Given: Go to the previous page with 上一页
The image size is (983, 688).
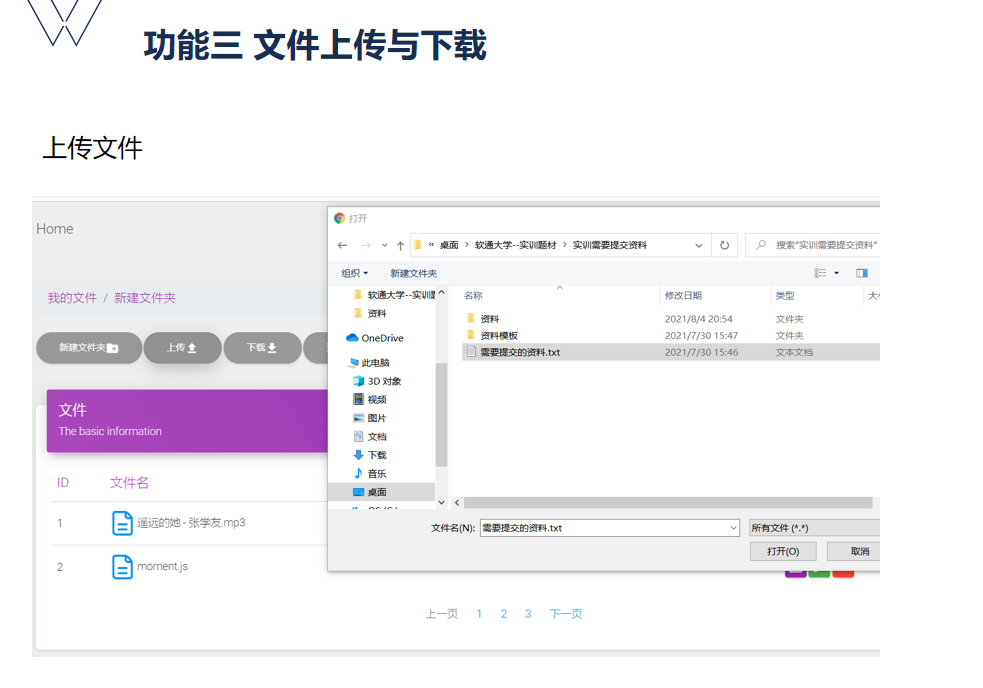Looking at the screenshot, I should point(442,613).
